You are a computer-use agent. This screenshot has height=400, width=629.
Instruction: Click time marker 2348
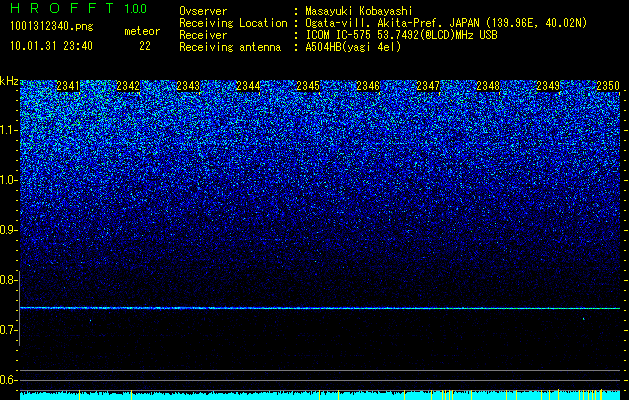click(488, 85)
